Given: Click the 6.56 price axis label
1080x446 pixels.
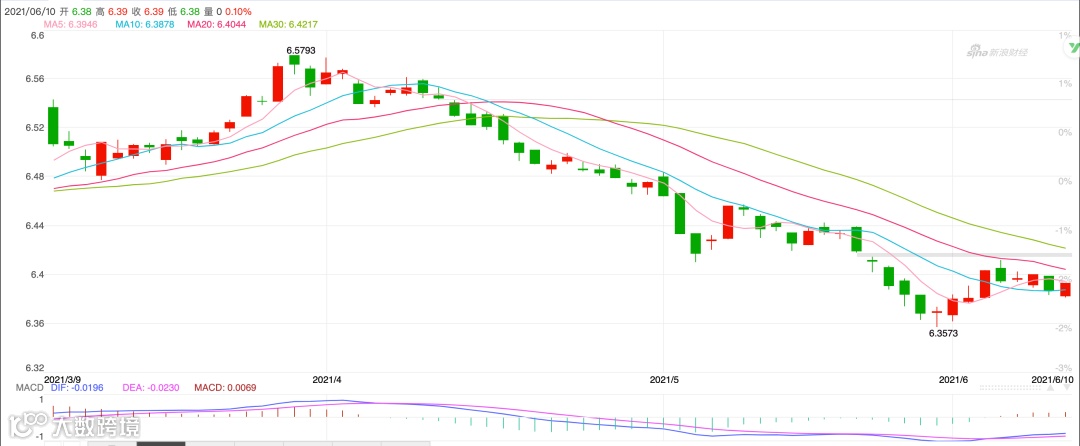Looking at the screenshot, I should [35, 79].
